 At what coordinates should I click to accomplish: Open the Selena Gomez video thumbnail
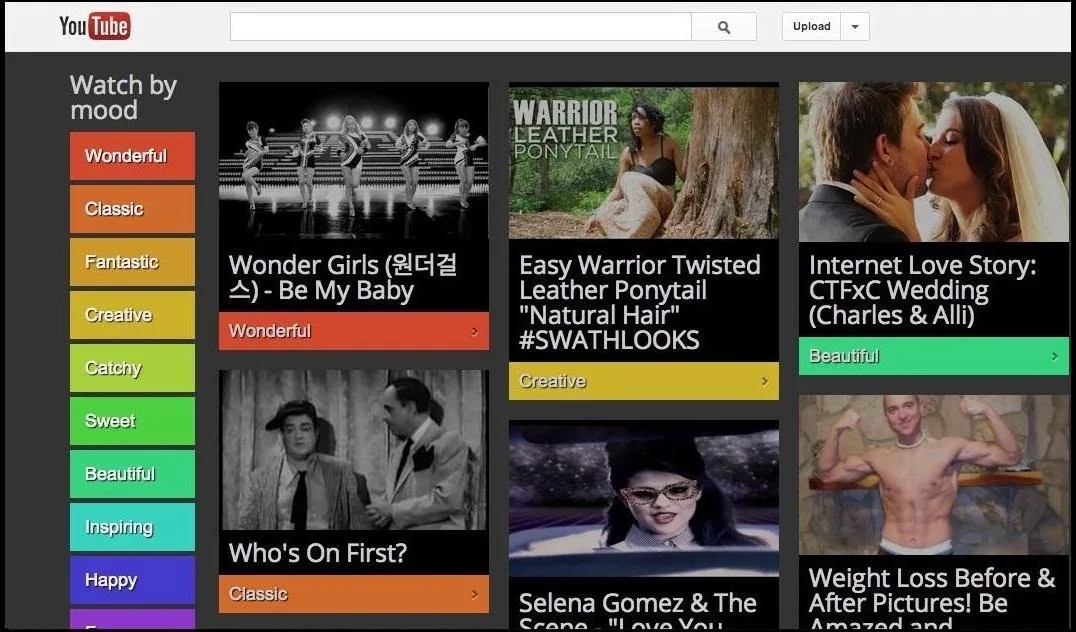[x=644, y=499]
